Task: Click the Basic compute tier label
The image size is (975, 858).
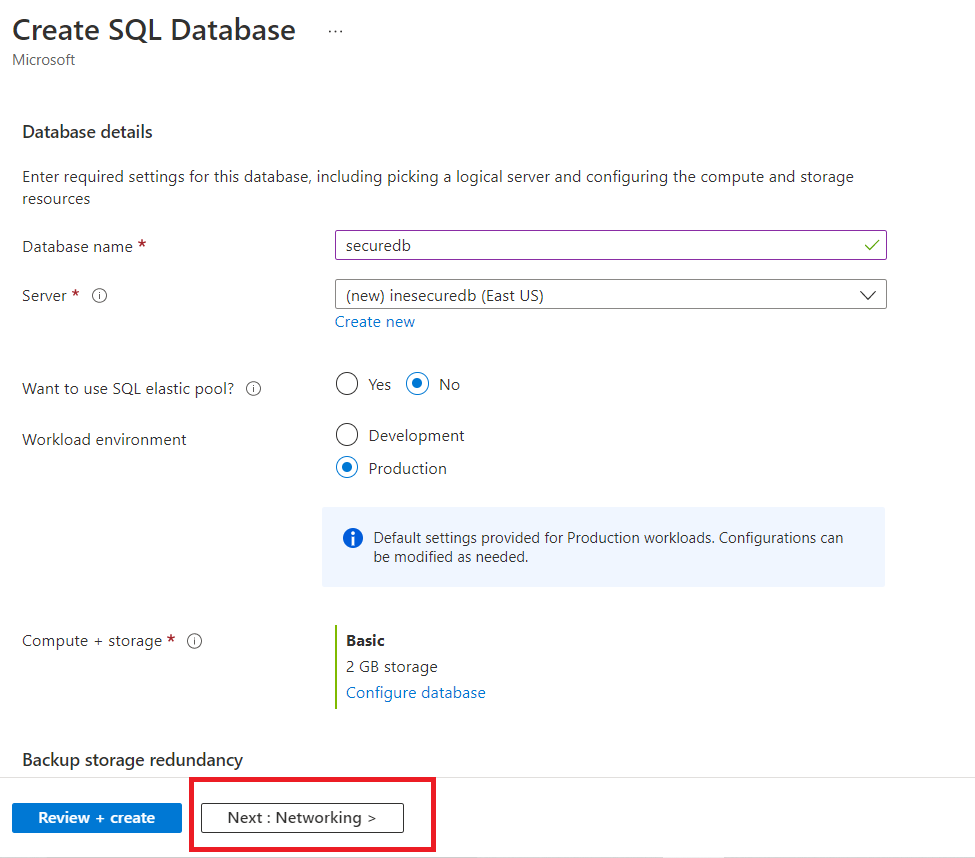Action: 365,640
